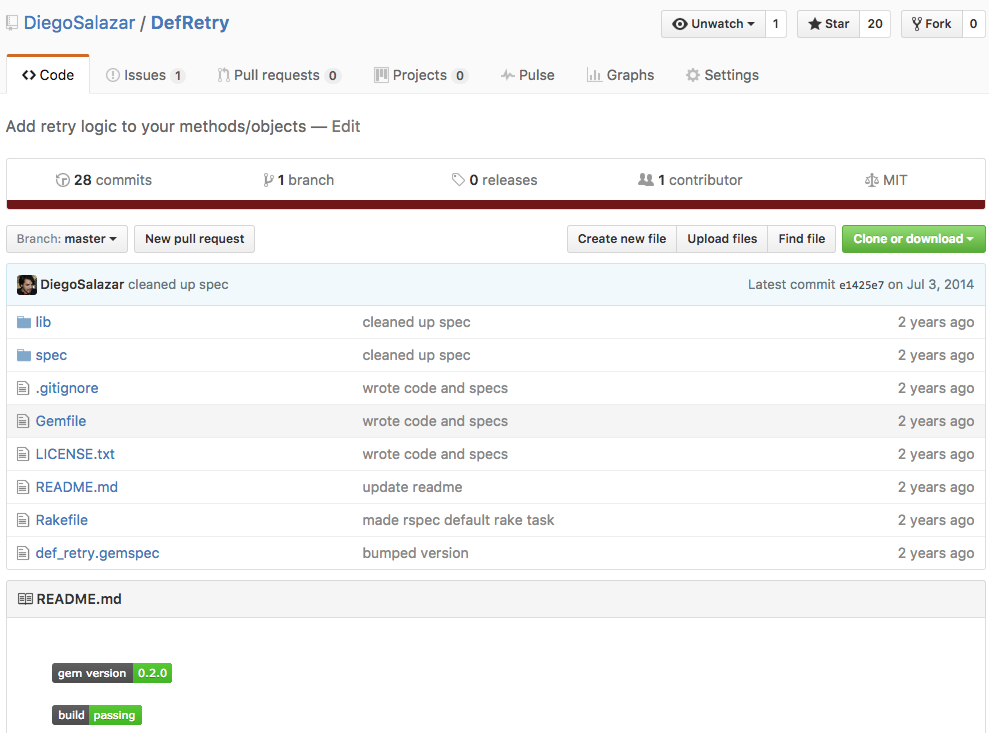
Task: Click the gem version 0.2.0 badge
Action: [112, 673]
